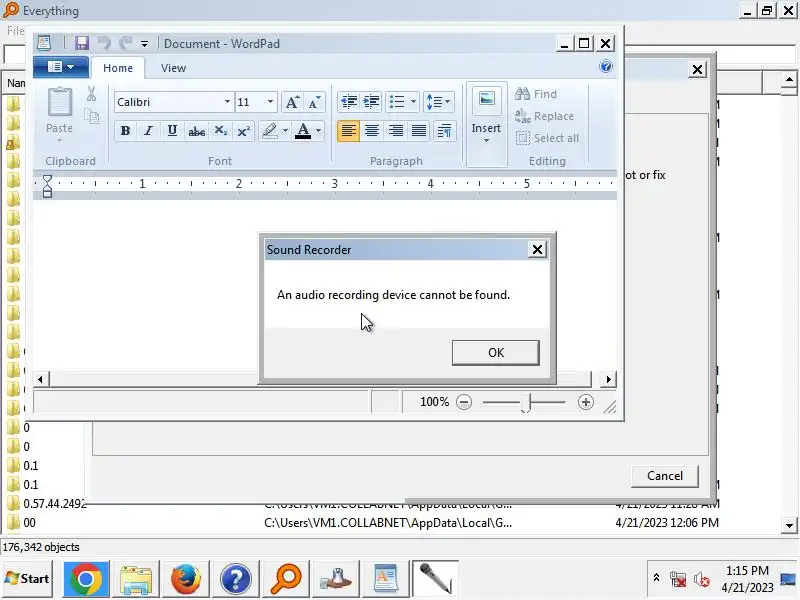Image resolution: width=800 pixels, height=600 pixels.
Task: Switch to the Home ribbon tab
Action: tap(118, 68)
